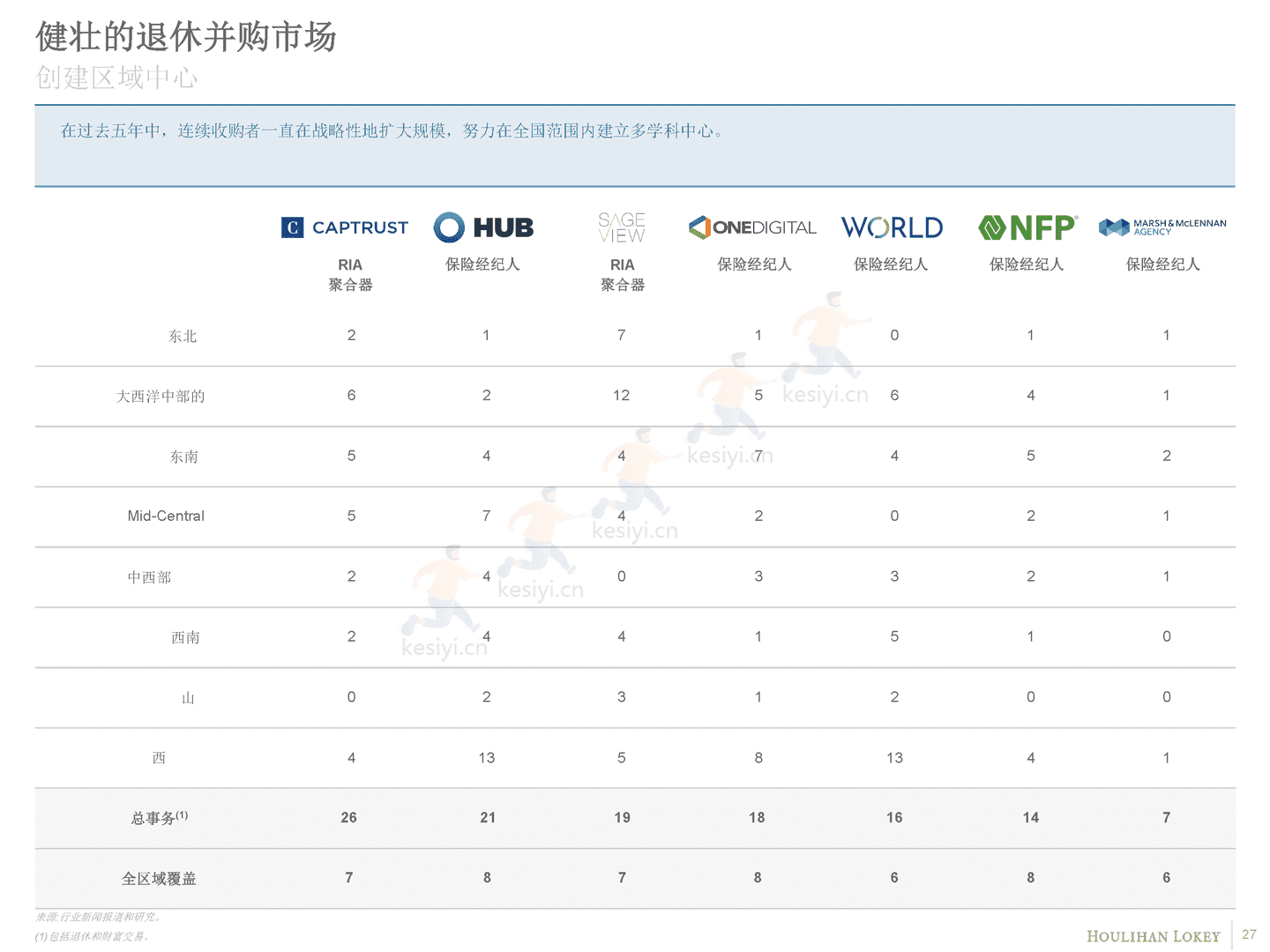Click 保险经纪人 label under Marsh & McLennan
1270x952 pixels.
point(1162,264)
